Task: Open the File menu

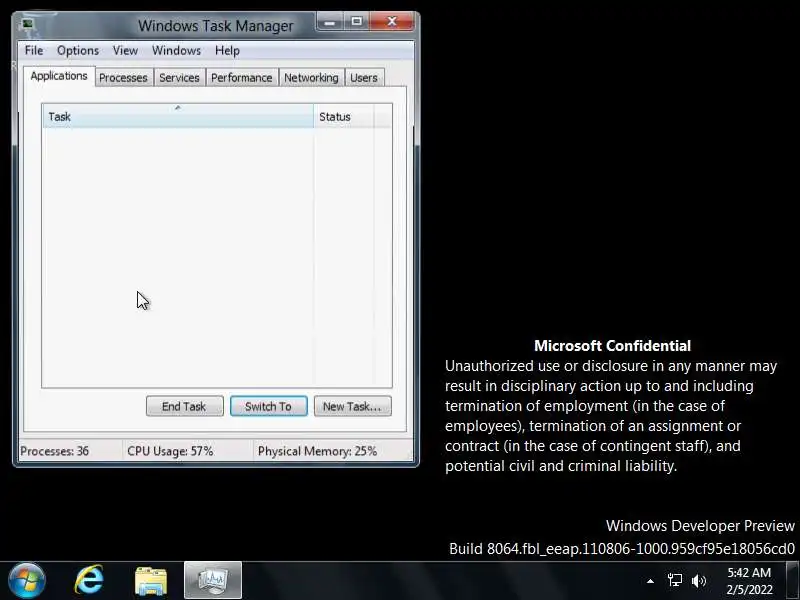Action: pyautogui.click(x=34, y=51)
